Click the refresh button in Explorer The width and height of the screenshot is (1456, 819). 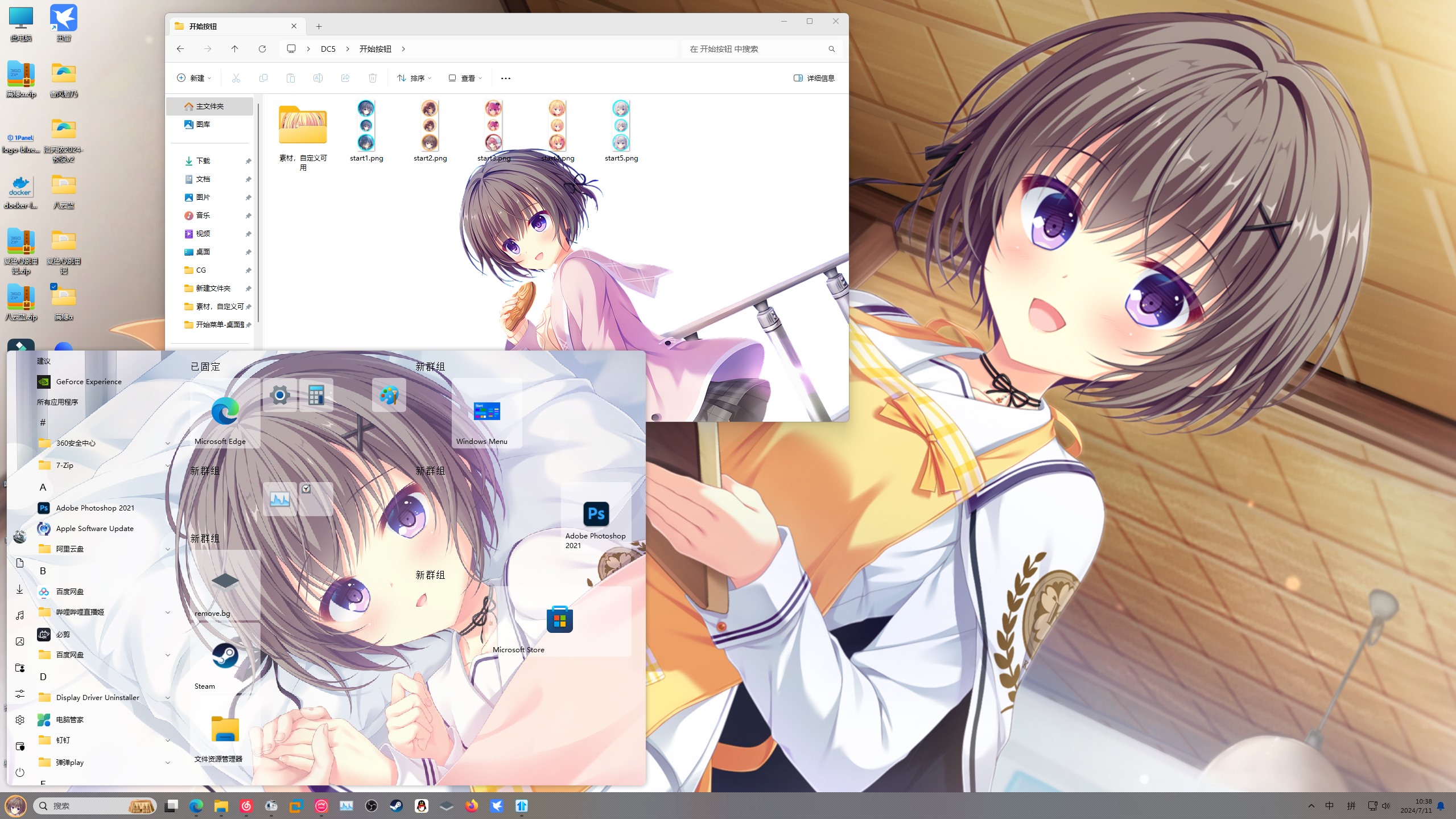pos(262,49)
